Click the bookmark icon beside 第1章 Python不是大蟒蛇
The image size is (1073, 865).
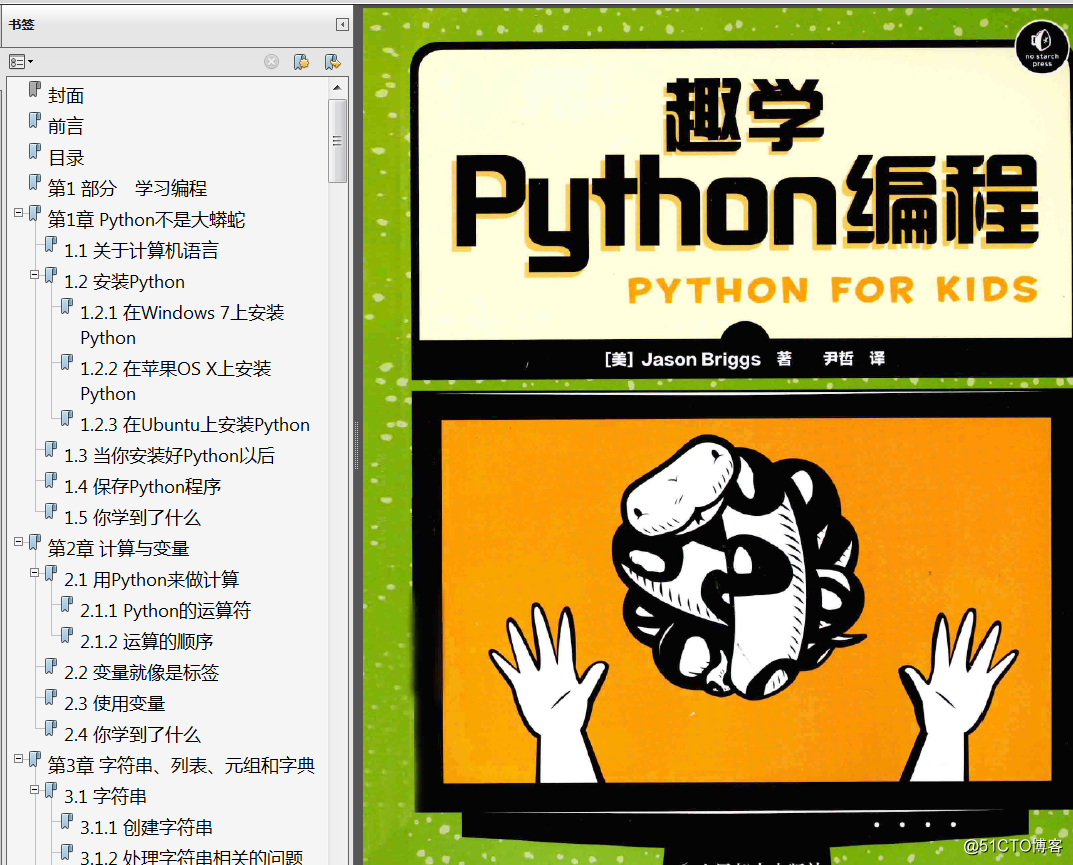(35, 214)
